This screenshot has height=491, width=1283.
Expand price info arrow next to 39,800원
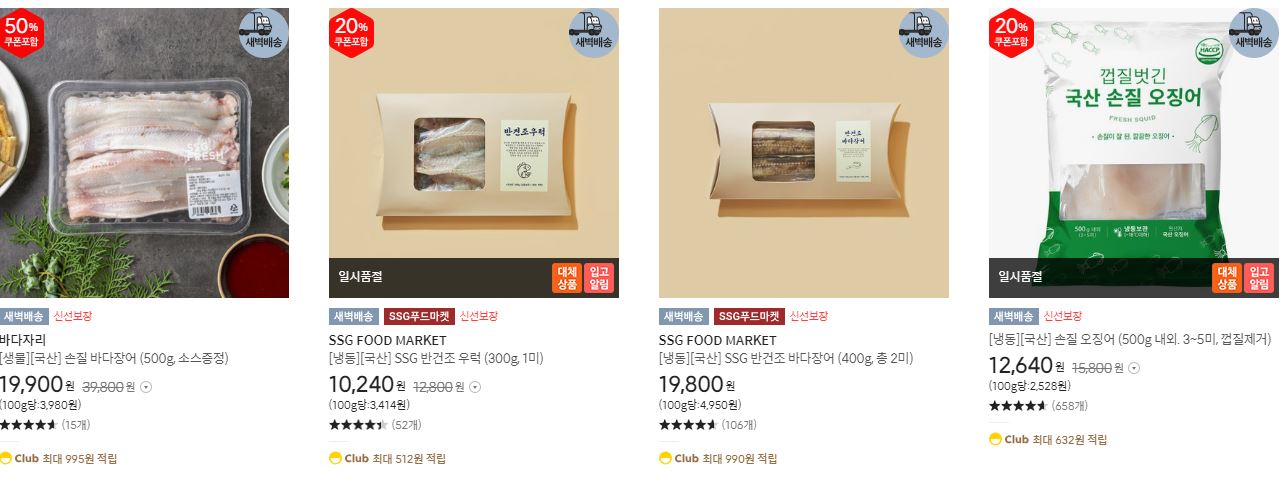(x=146, y=387)
